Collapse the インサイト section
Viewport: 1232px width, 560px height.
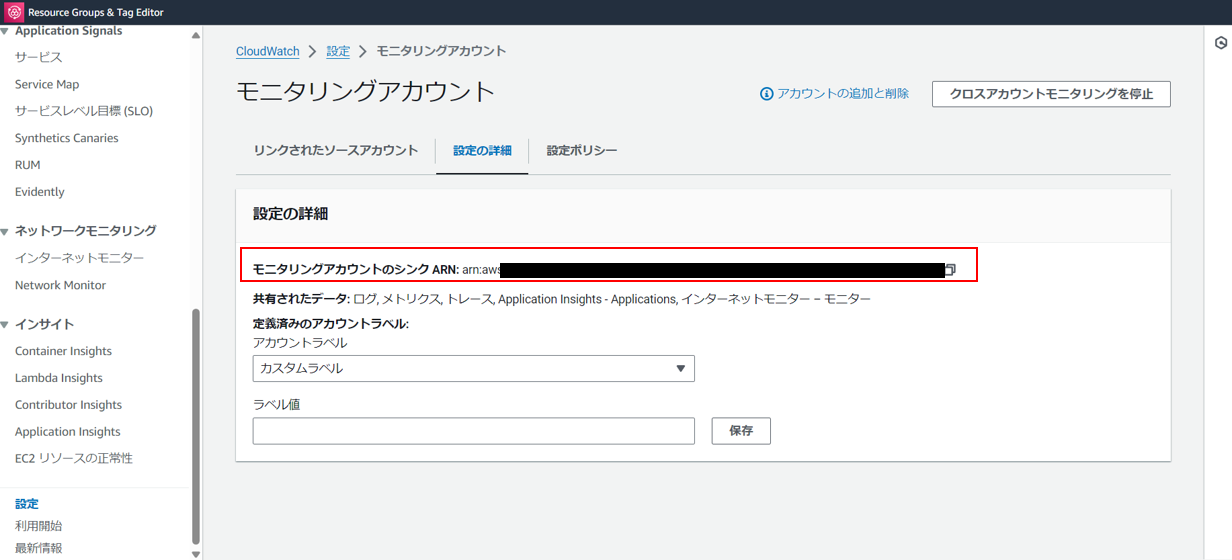pyautogui.click(x=5, y=325)
